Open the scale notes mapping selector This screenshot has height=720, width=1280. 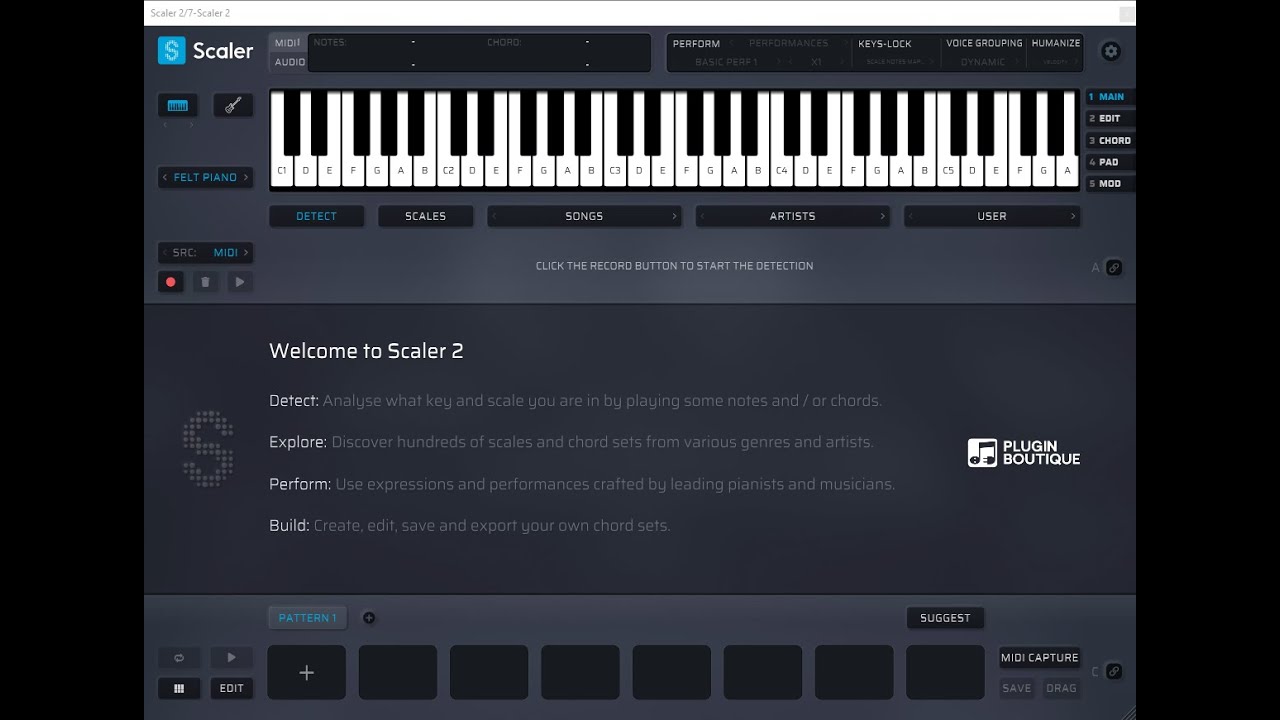coord(895,62)
